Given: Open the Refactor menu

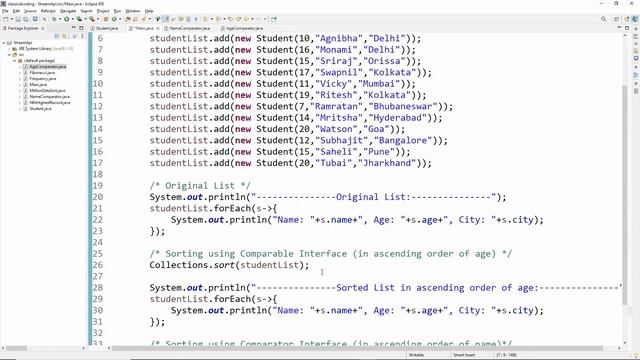Looking at the screenshot, I should [48, 11].
